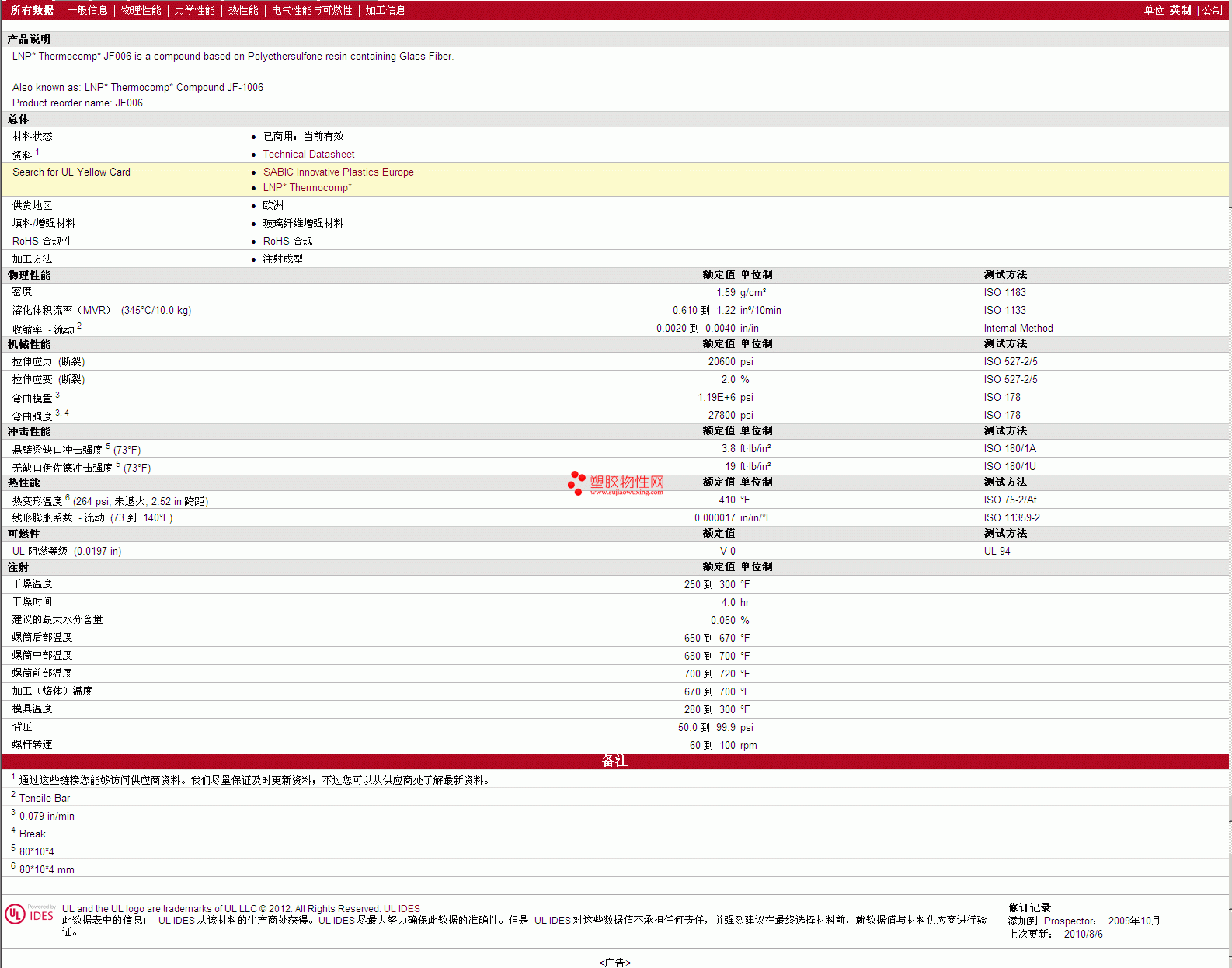Click the 干燥温度 row label

[32, 584]
